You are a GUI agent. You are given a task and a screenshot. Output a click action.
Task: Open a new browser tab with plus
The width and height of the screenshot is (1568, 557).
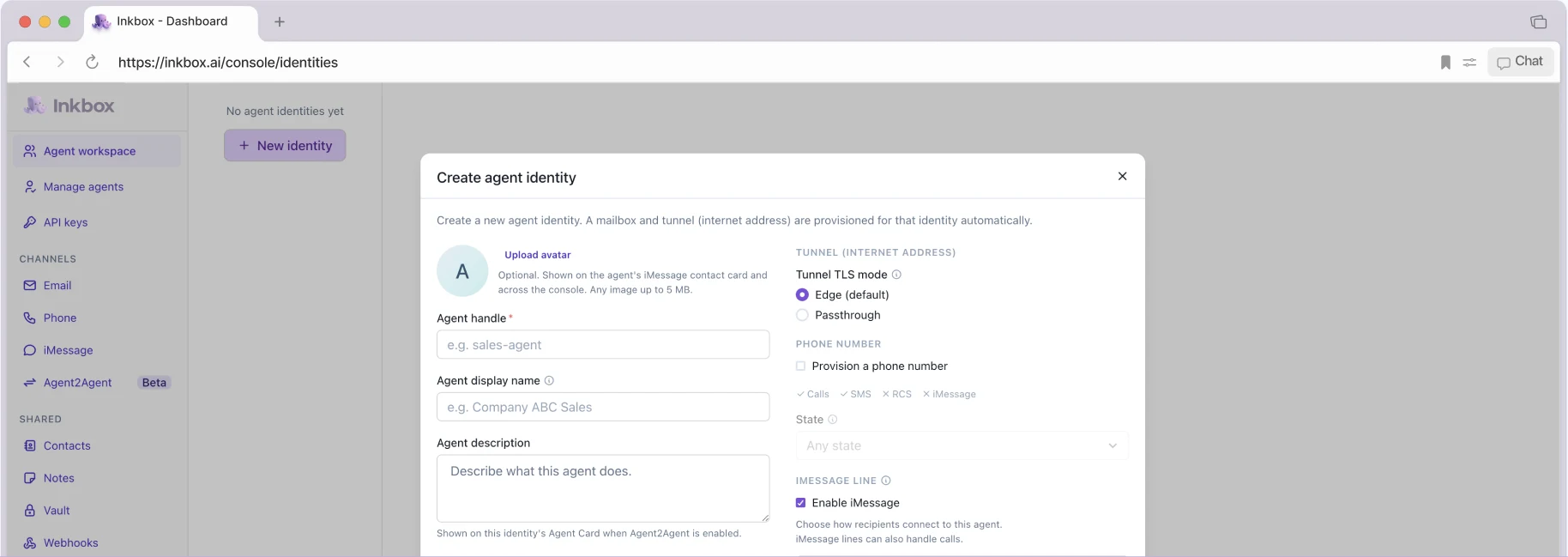tap(280, 21)
